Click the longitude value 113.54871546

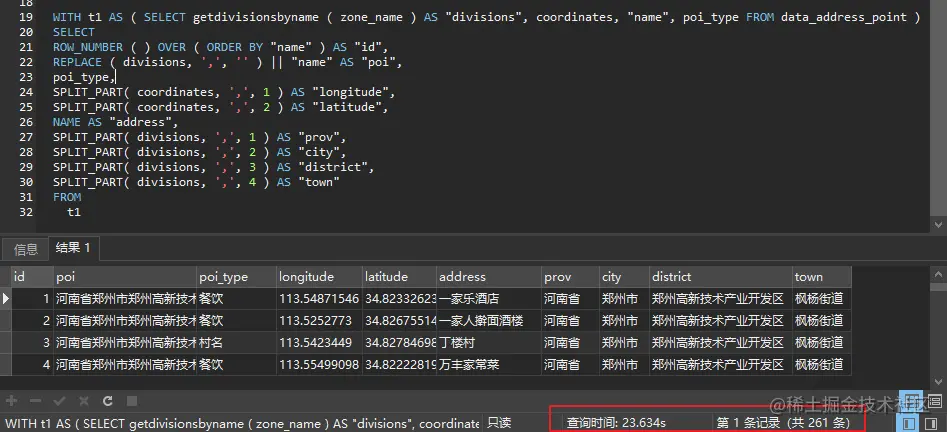(319, 298)
